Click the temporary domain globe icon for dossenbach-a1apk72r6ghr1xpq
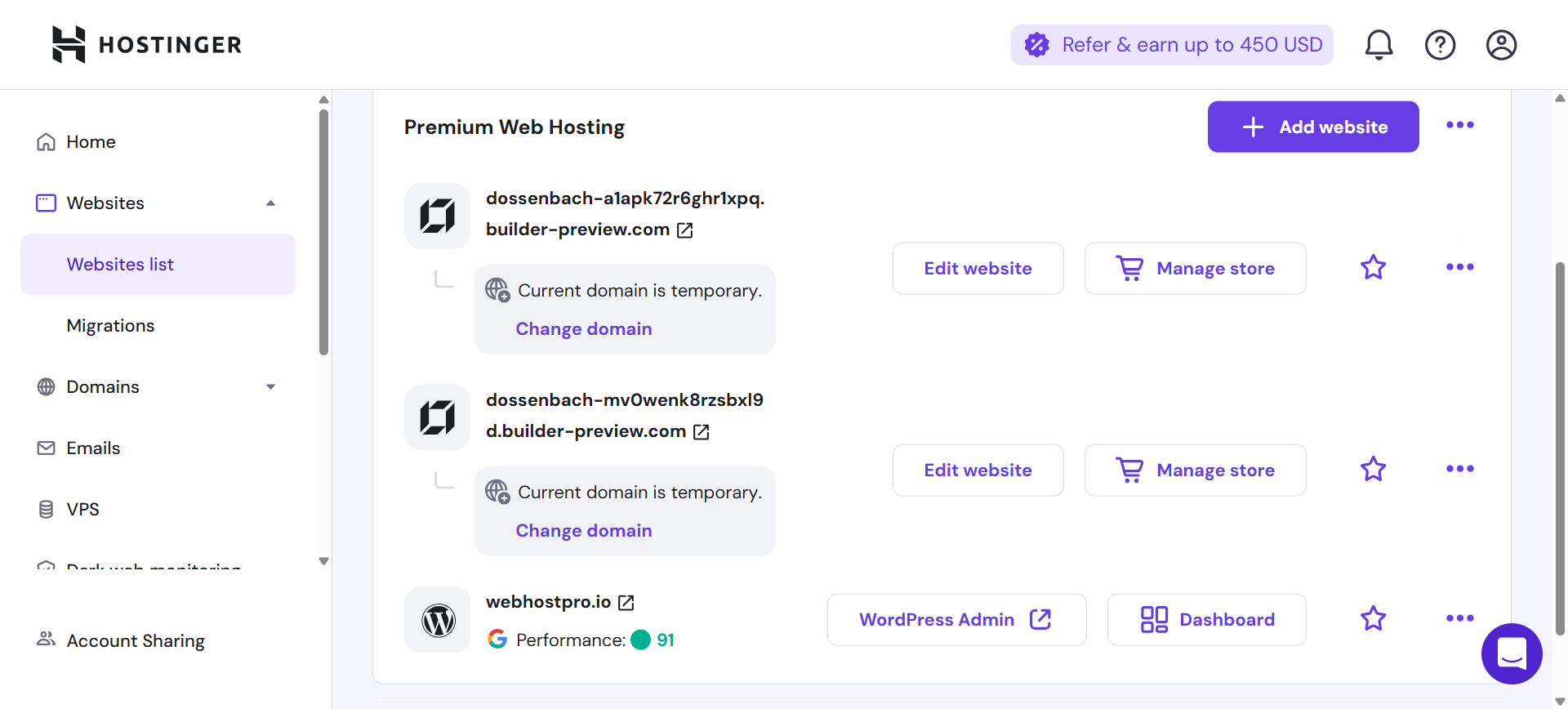 point(497,290)
